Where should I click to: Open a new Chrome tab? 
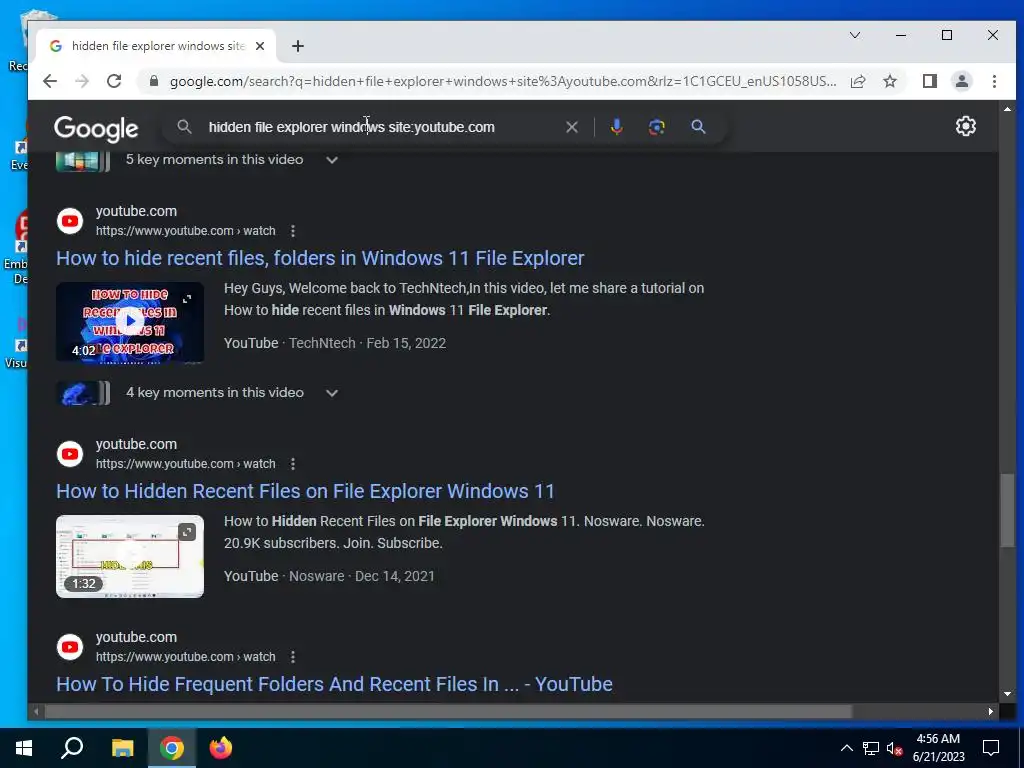coord(298,46)
